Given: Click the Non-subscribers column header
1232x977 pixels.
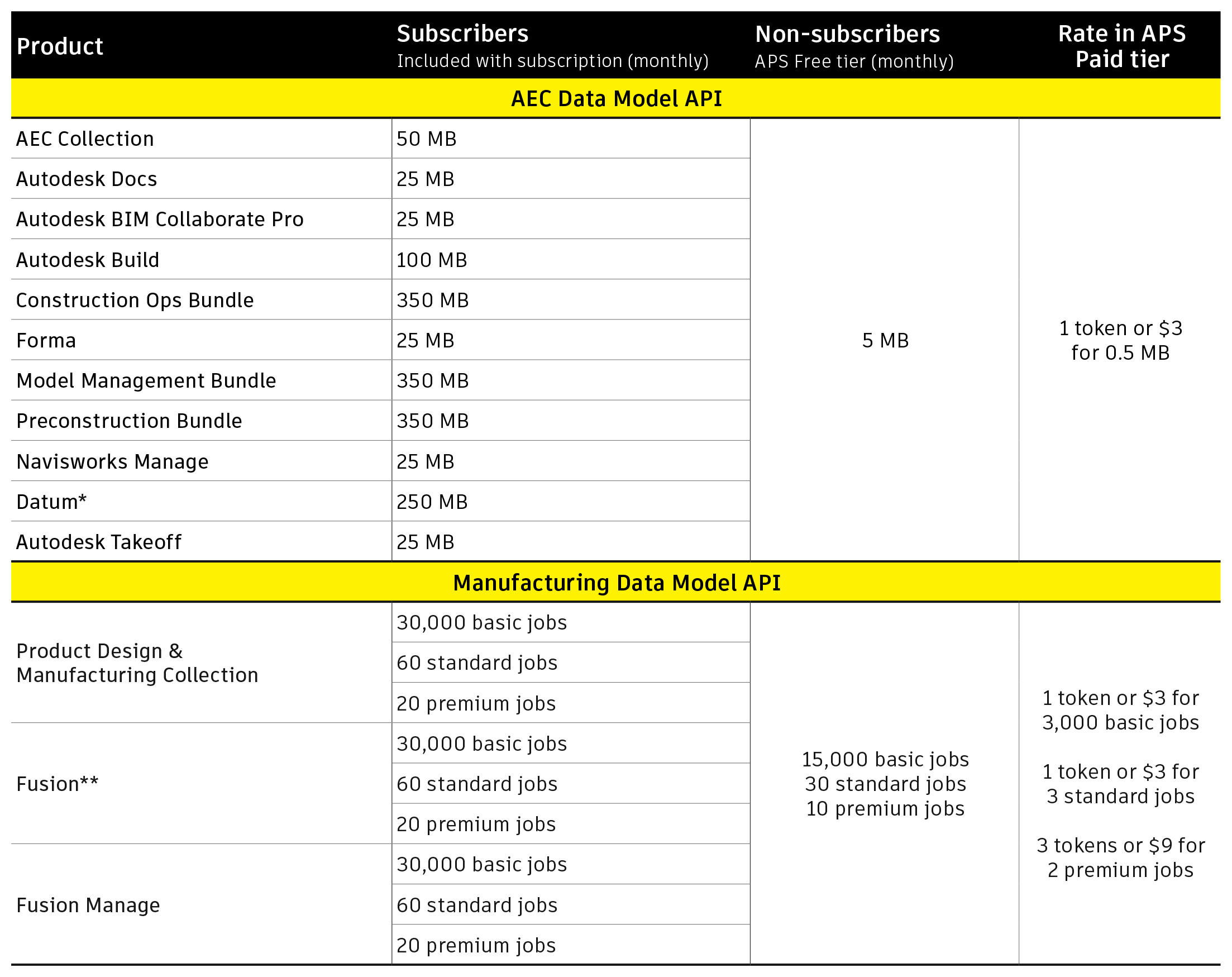Looking at the screenshot, I should coord(848,34).
